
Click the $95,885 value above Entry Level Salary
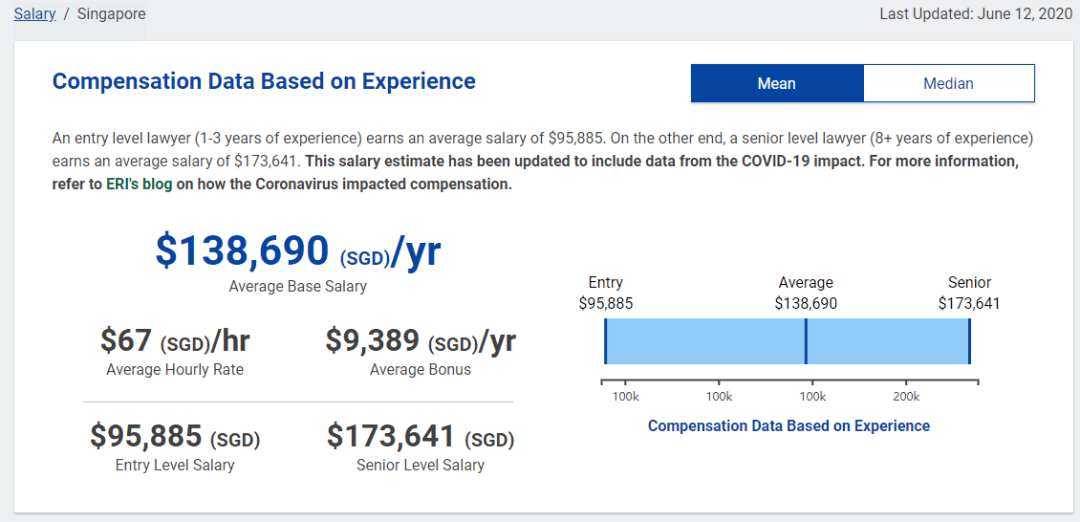click(x=175, y=437)
